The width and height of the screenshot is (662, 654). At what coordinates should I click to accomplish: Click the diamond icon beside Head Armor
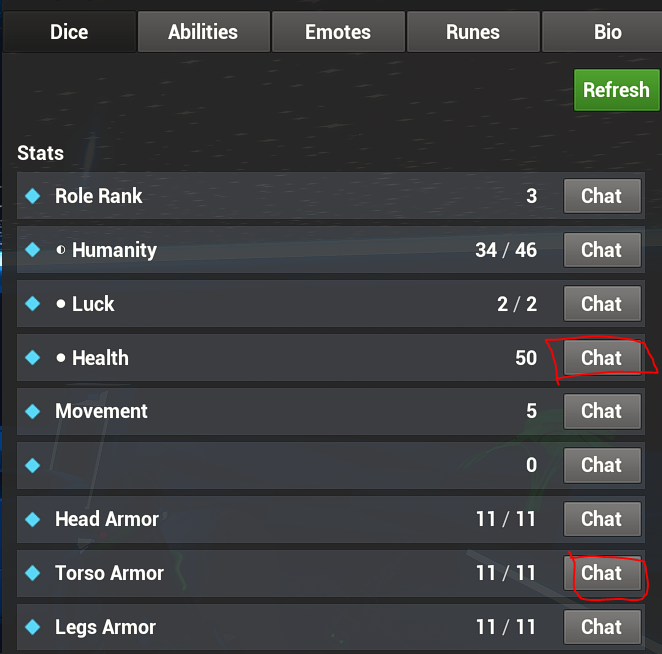tap(32, 519)
